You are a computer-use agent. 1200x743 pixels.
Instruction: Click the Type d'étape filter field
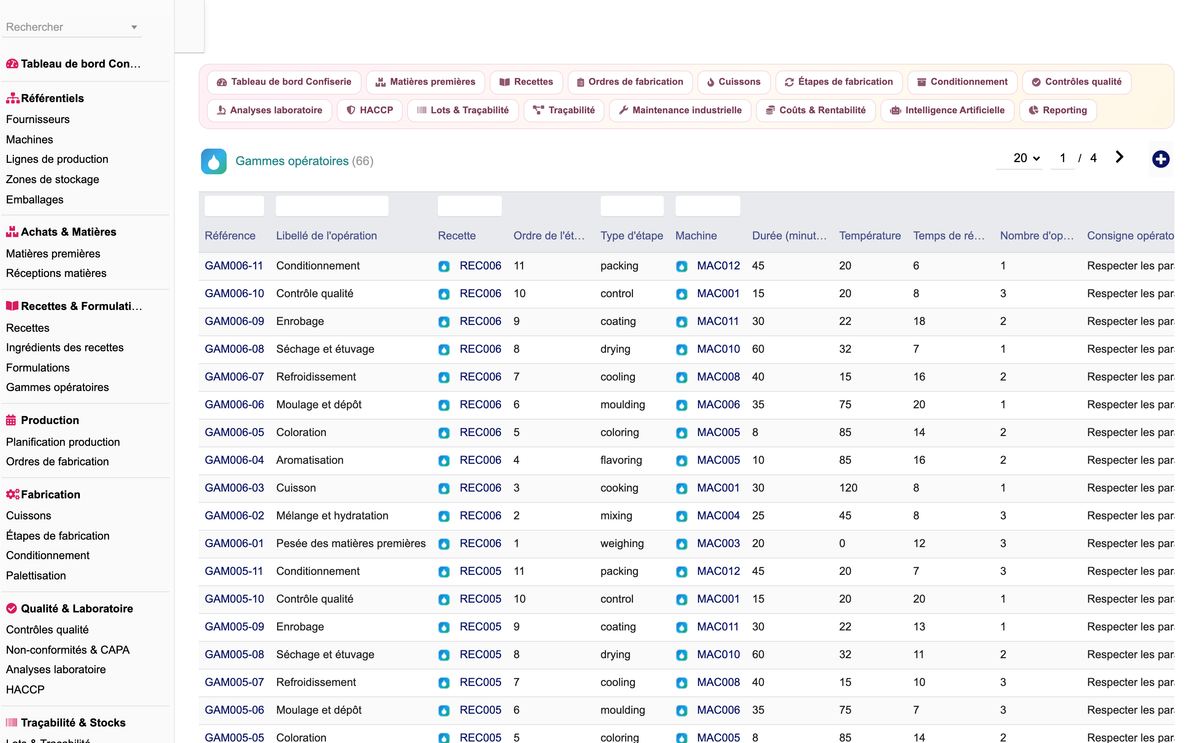(632, 206)
